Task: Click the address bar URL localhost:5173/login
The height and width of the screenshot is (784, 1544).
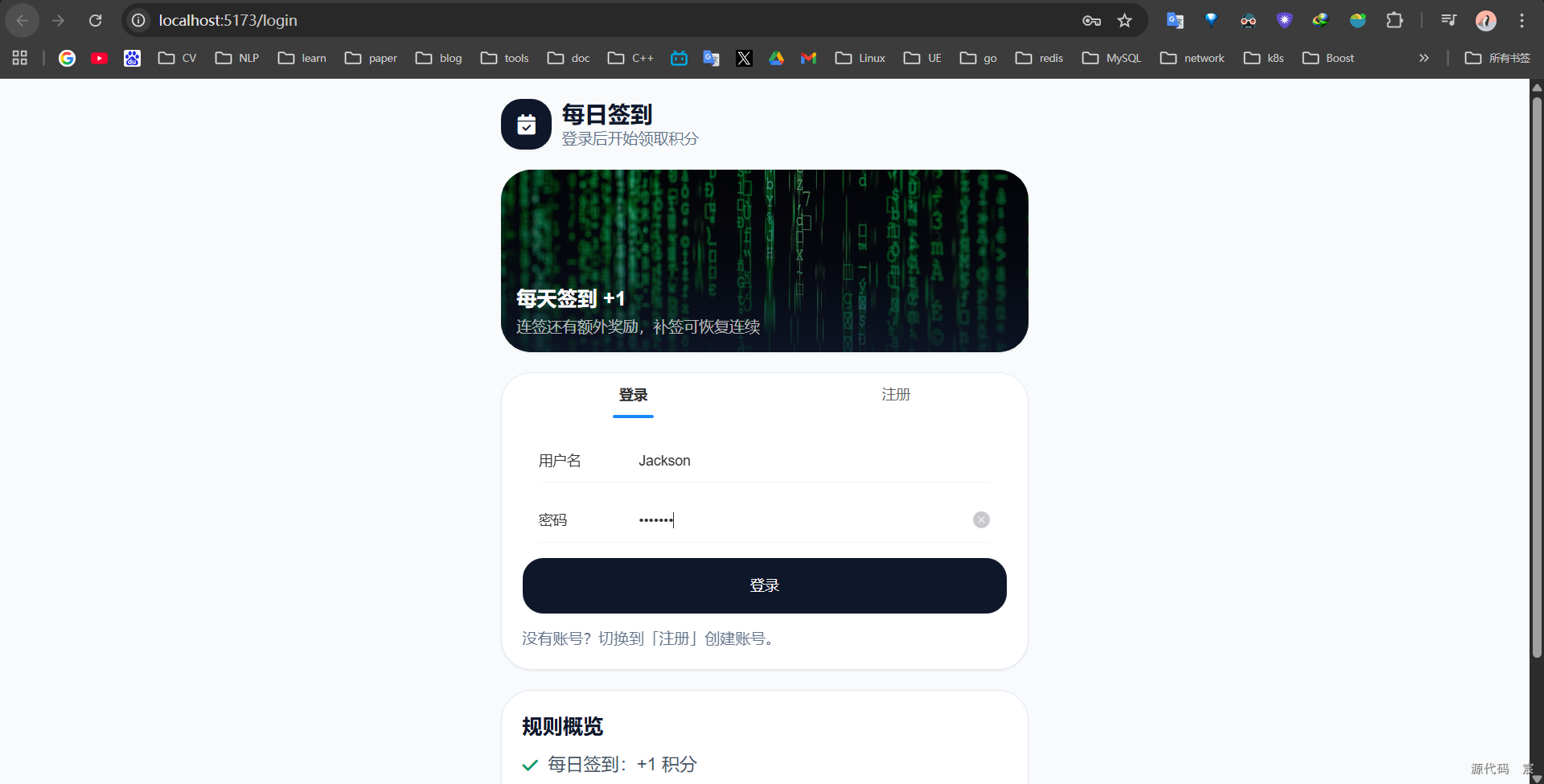Action: (x=228, y=20)
